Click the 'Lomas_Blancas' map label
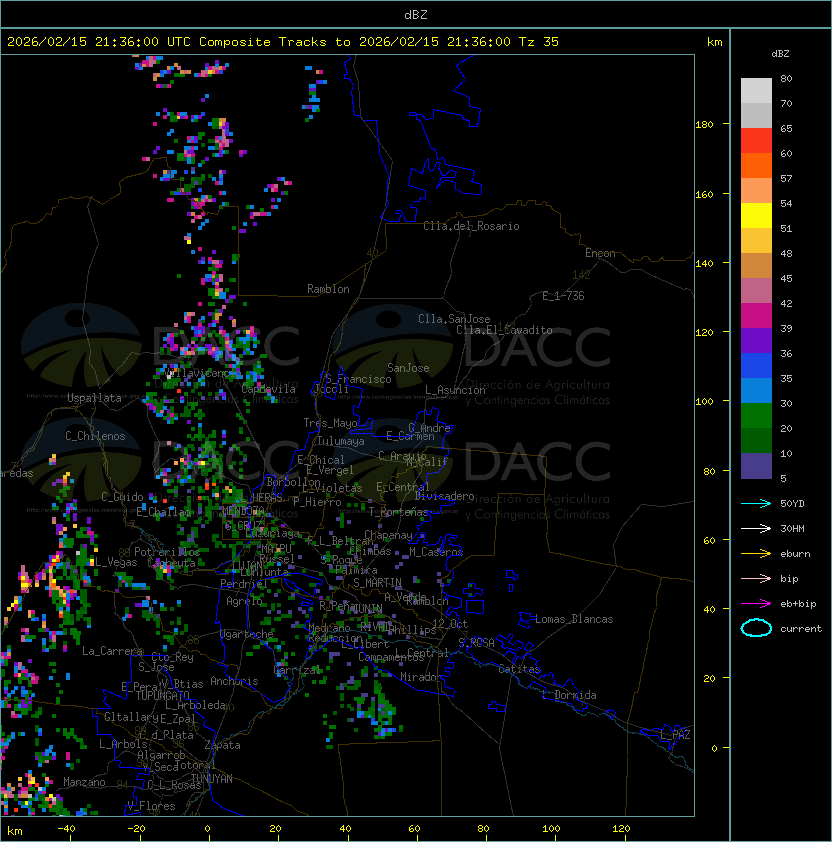The height and width of the screenshot is (842, 832). 574,619
